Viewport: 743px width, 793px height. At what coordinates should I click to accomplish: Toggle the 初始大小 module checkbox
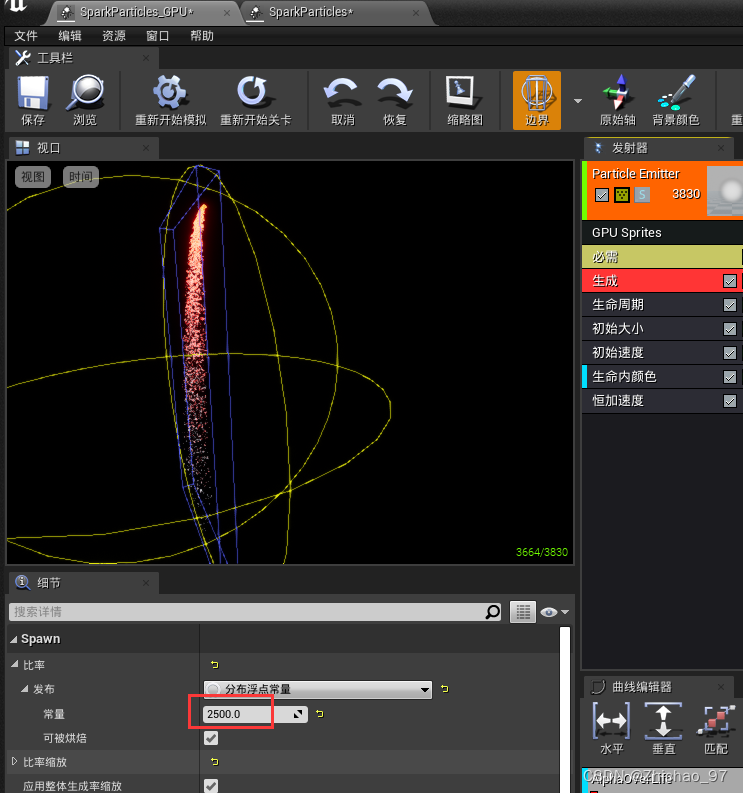pos(729,329)
